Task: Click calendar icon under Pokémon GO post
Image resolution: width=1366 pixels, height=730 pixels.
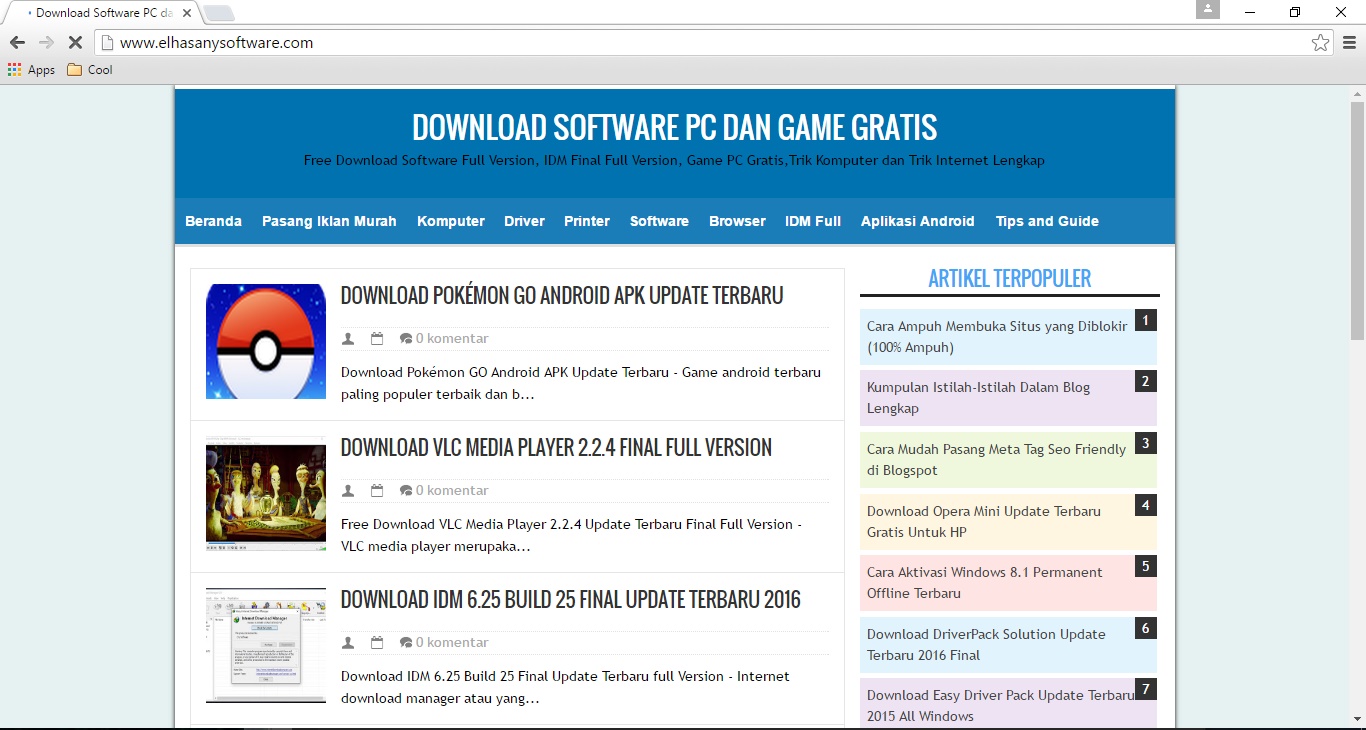Action: click(x=377, y=339)
